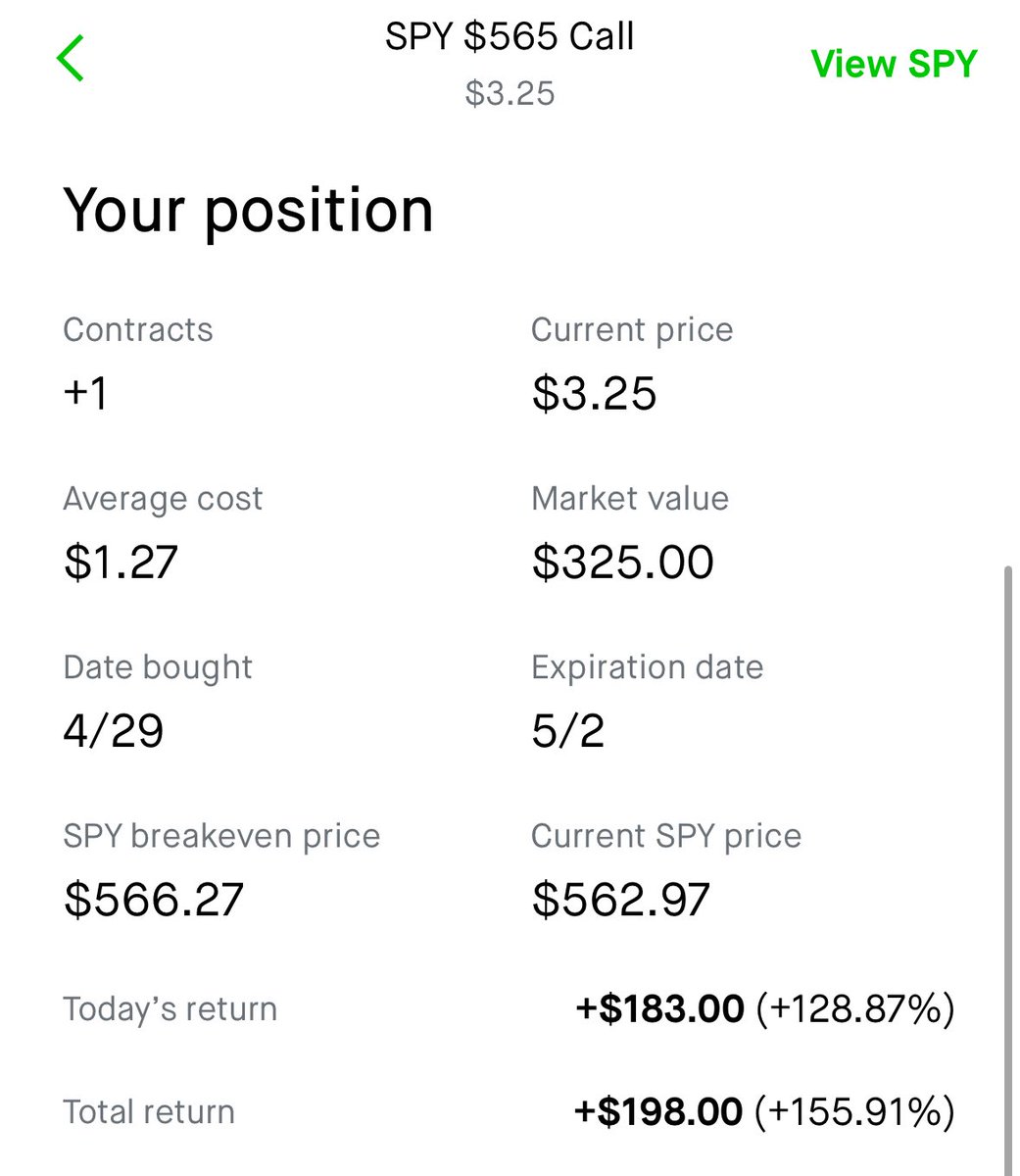
Task: Select the Your position heading
Action: [248, 210]
